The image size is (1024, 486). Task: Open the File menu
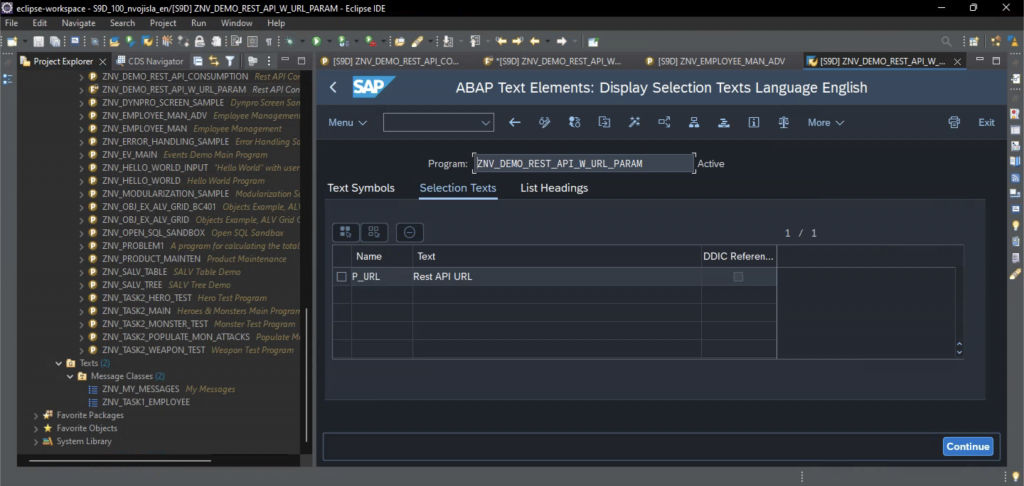pyautogui.click(x=12, y=23)
